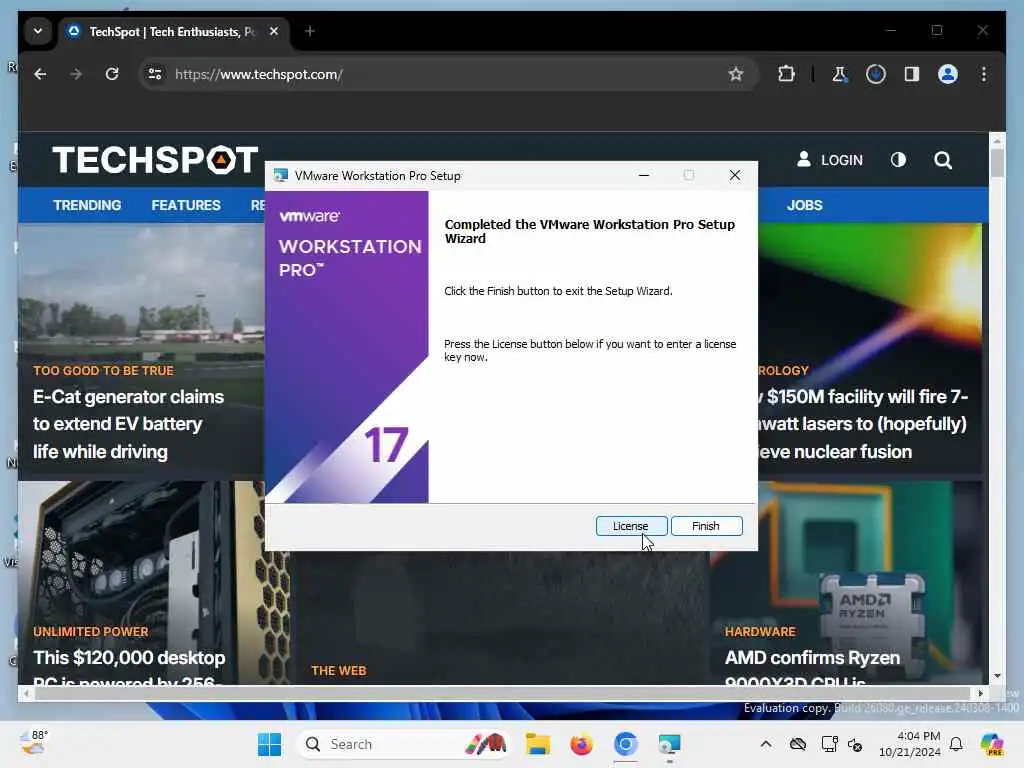Expand the tab search dropdown arrow
Image resolution: width=1024 pixels, height=768 pixels.
click(38, 31)
